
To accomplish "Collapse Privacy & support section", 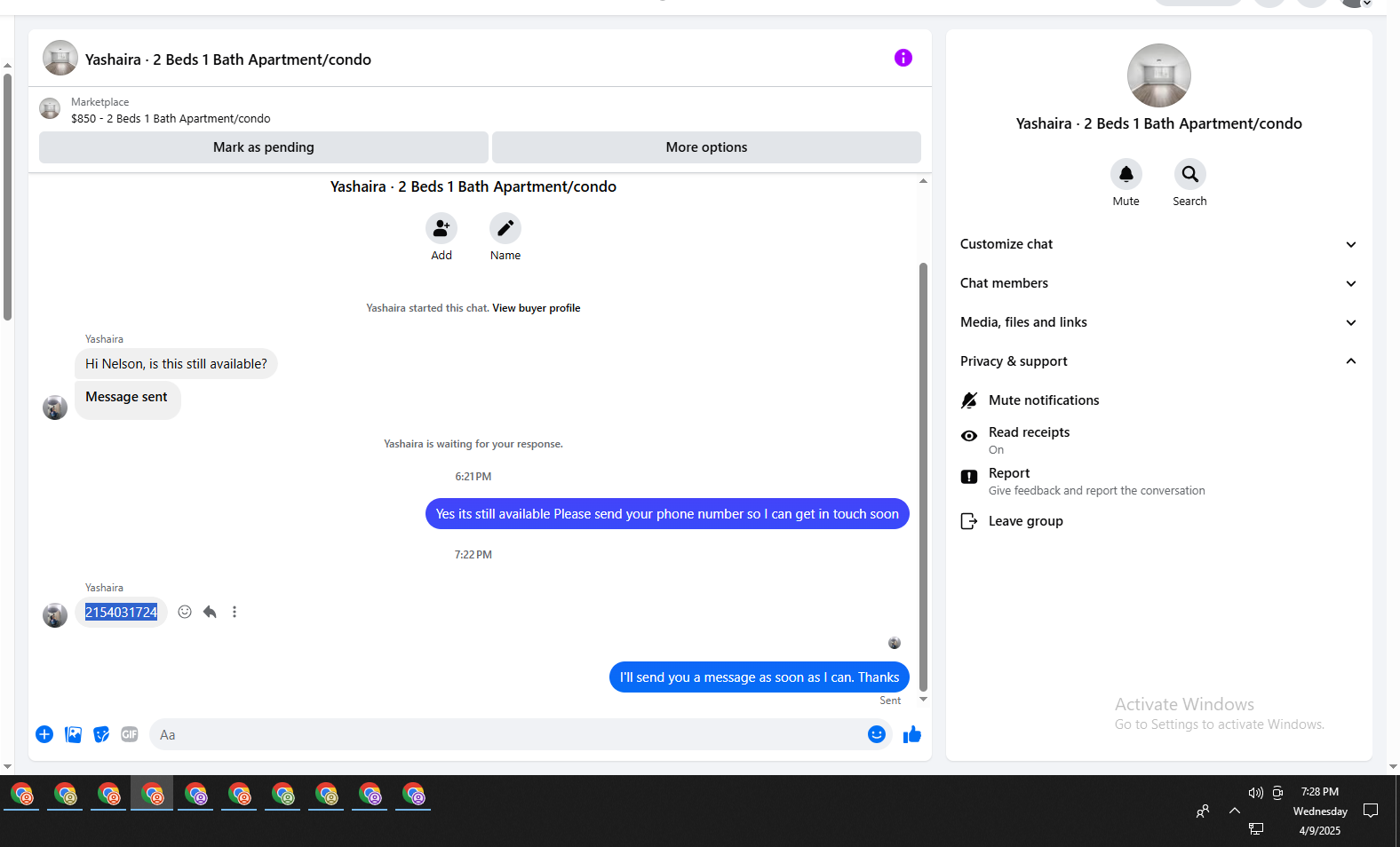I will pos(1158,361).
